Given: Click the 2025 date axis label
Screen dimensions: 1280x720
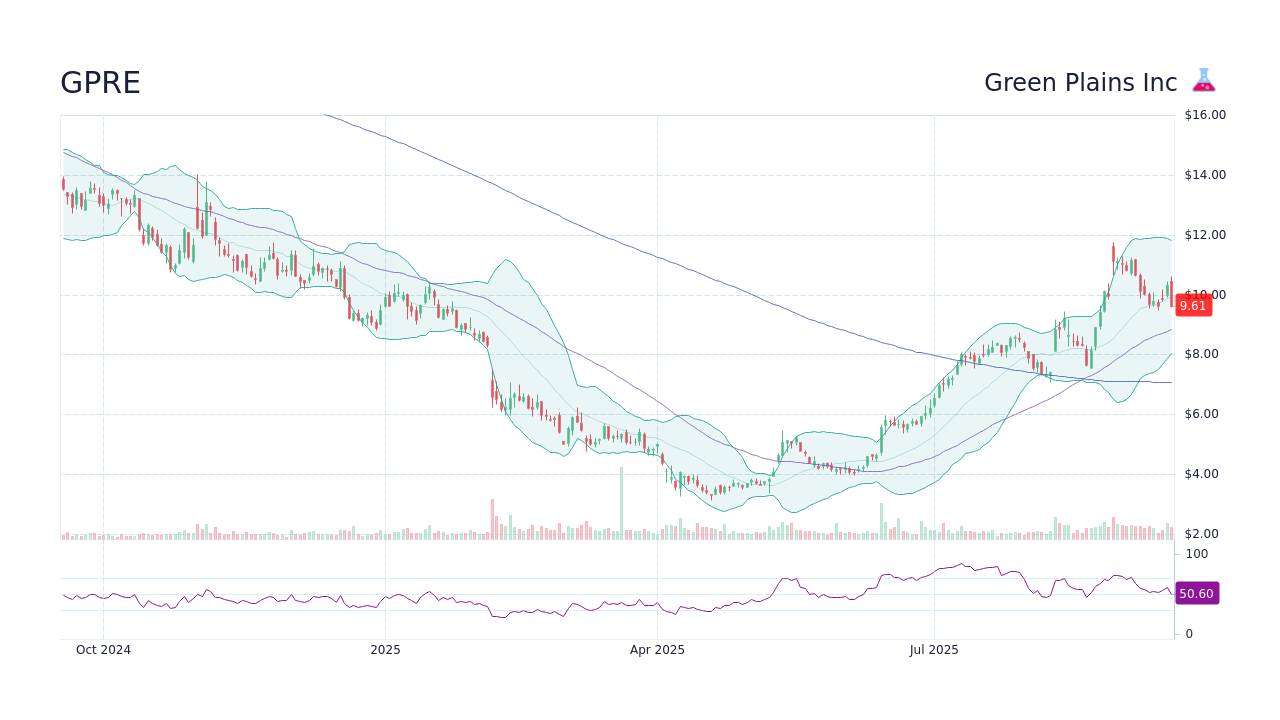Looking at the screenshot, I should tap(385, 650).
